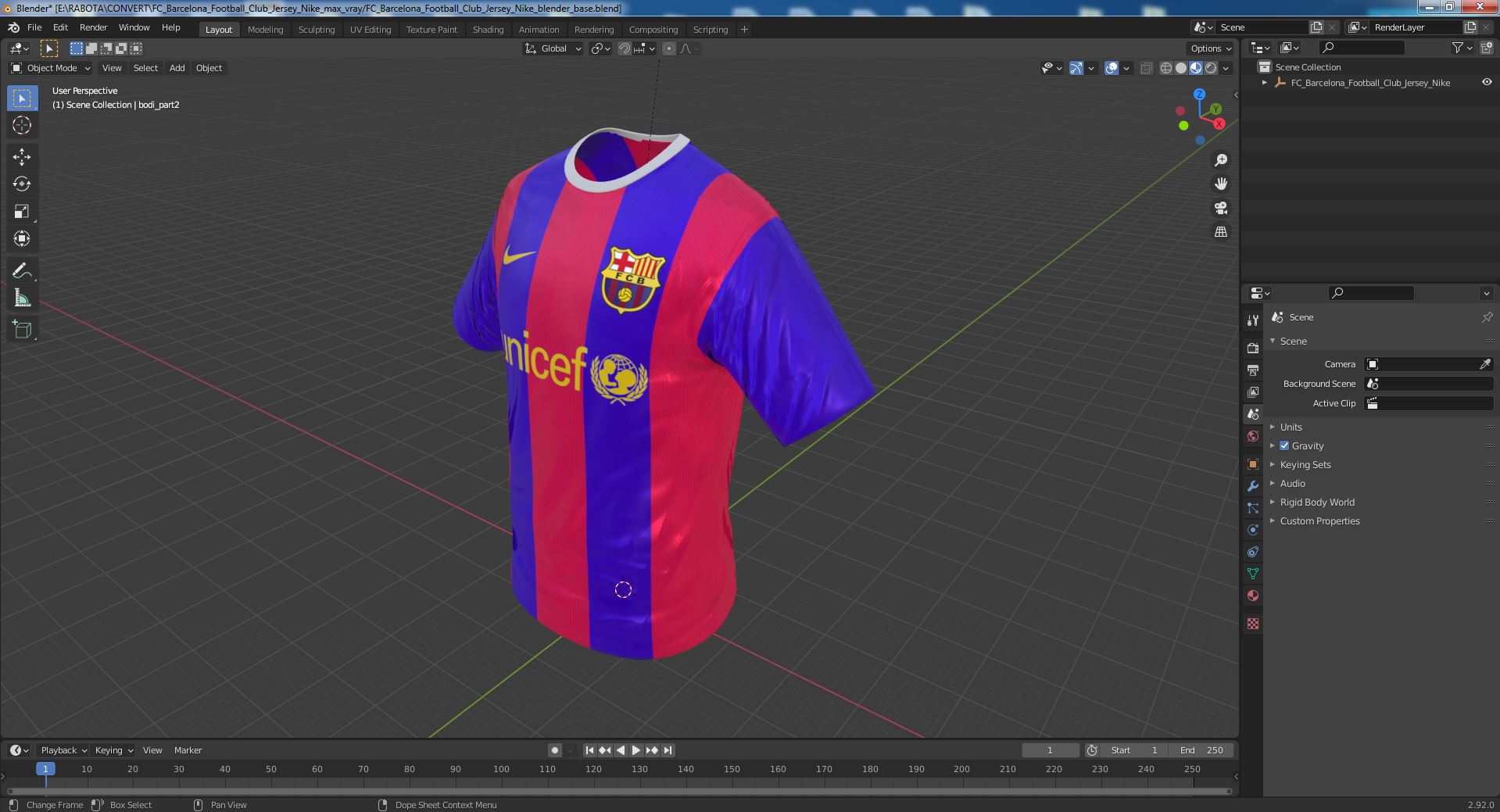The height and width of the screenshot is (812, 1500).
Task: Open the World properties tab
Action: [x=1253, y=436]
